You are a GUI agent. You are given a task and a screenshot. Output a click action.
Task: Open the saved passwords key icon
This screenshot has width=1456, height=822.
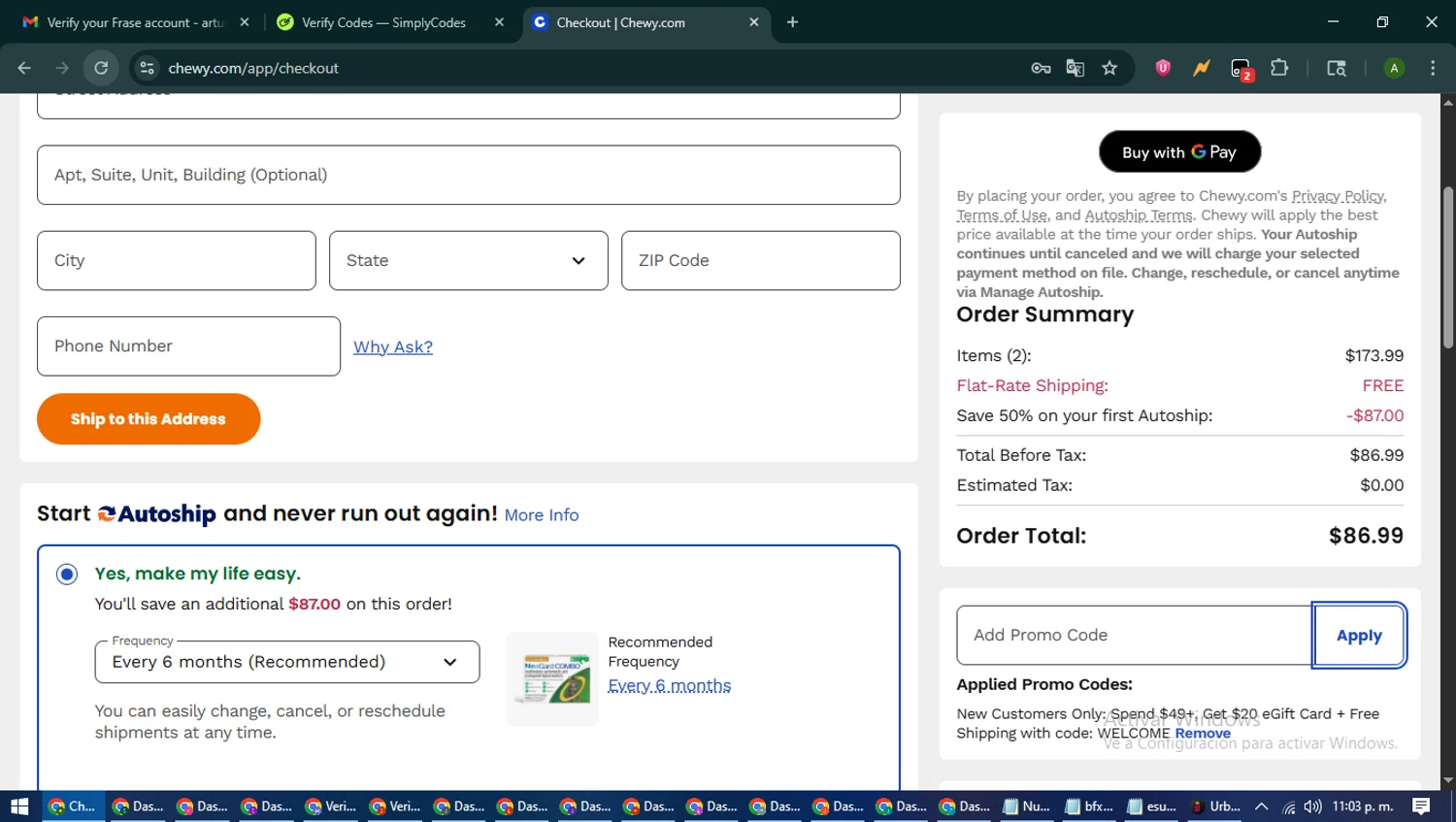tap(1041, 68)
